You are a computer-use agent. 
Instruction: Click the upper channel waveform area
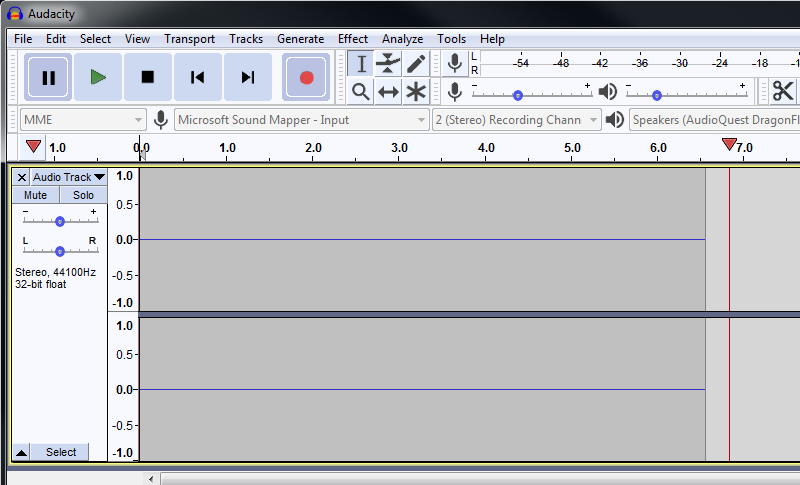coord(422,239)
